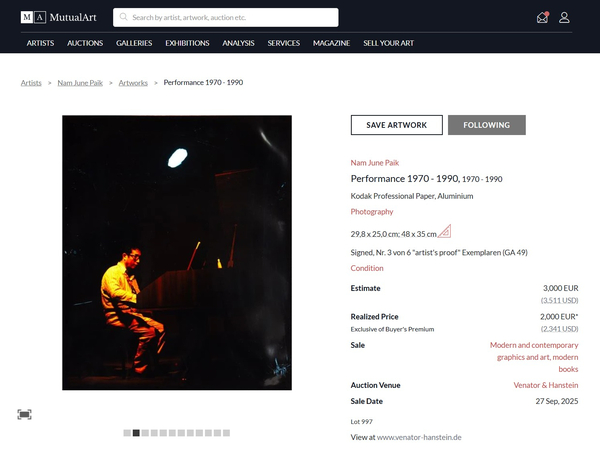
Task: Expand the Condition section
Action: [x=367, y=268]
